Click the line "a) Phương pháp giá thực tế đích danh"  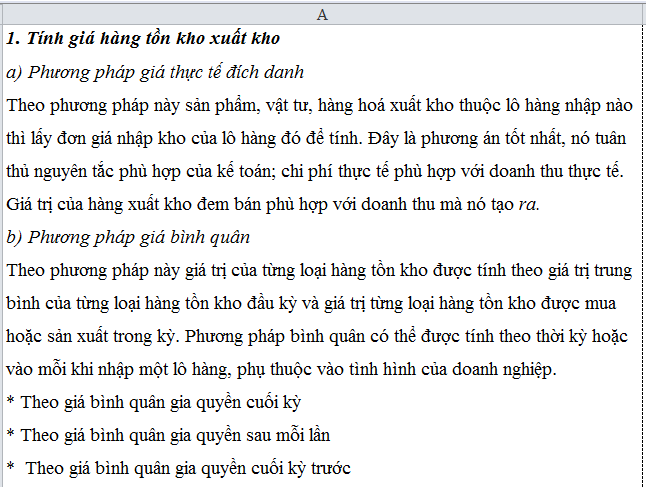(x=155, y=72)
